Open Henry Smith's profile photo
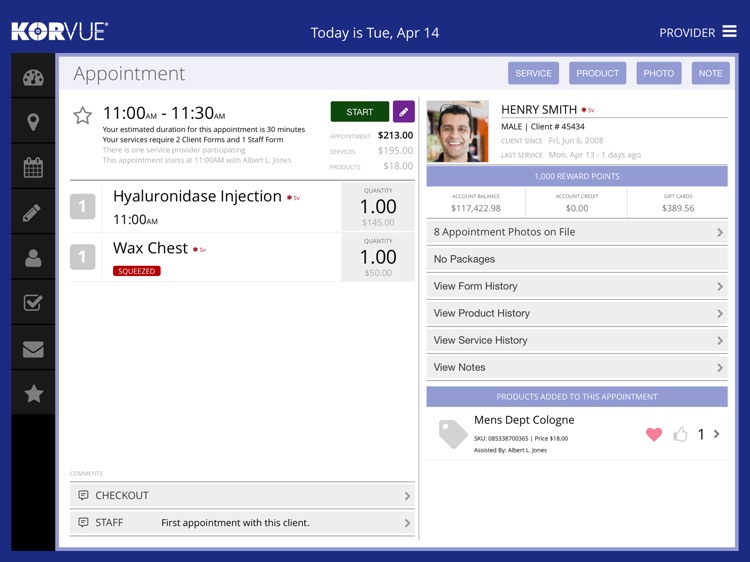Screen dimensions: 750x562 click(458, 131)
